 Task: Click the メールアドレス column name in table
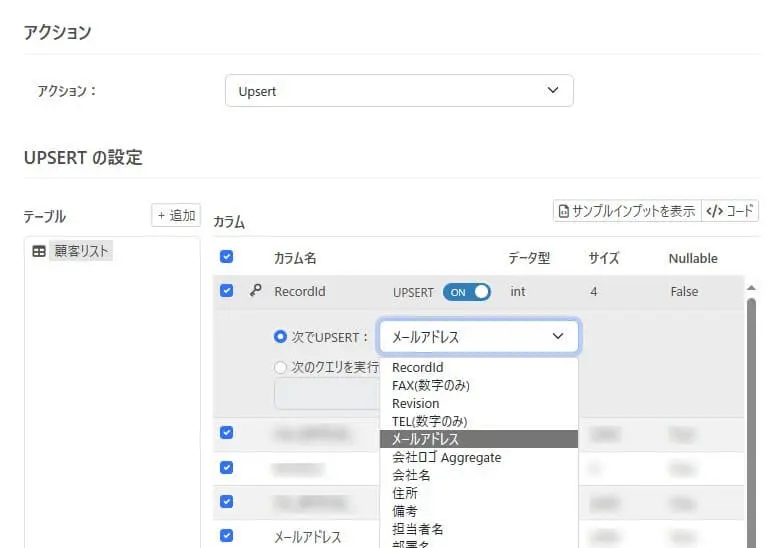pos(308,537)
